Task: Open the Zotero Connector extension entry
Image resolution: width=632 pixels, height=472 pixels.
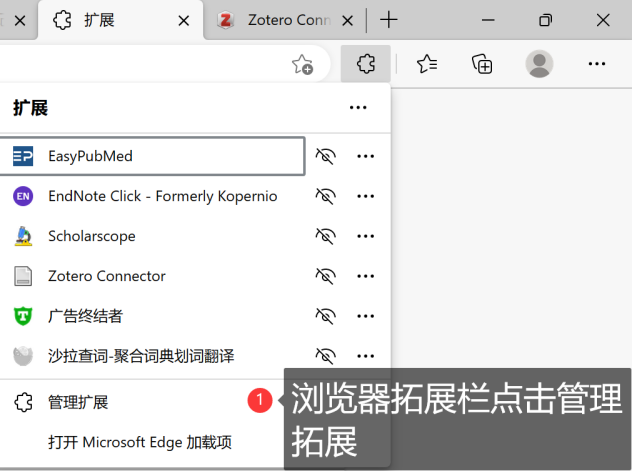Action: coord(152,276)
